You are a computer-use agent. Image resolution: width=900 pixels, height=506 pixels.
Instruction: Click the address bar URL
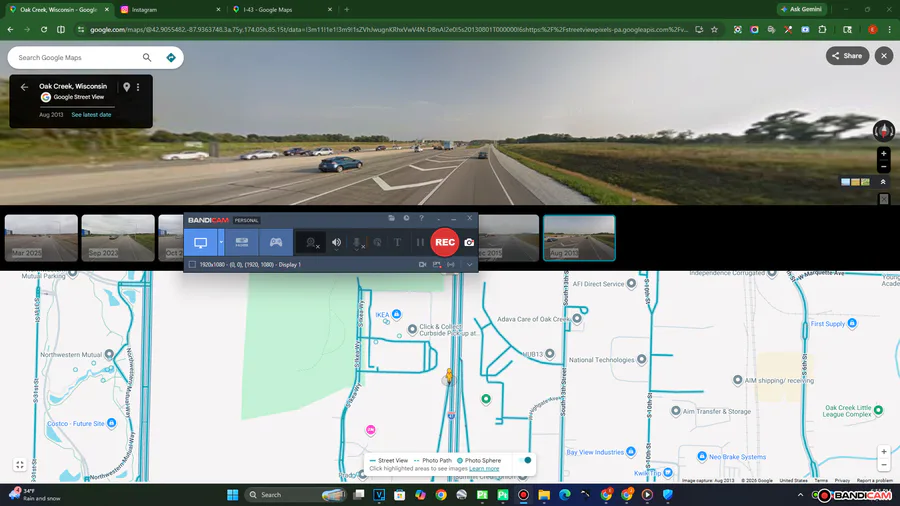389,30
